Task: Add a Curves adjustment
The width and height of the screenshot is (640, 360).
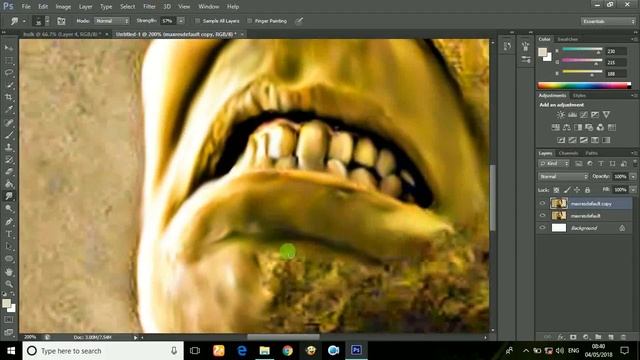Action: [584, 115]
